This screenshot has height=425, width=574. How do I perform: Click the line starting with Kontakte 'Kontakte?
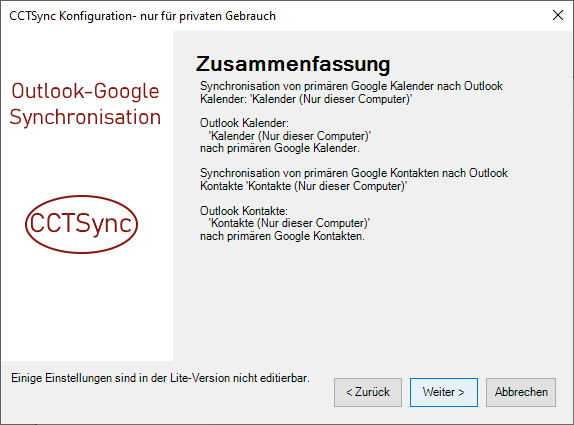point(303,186)
